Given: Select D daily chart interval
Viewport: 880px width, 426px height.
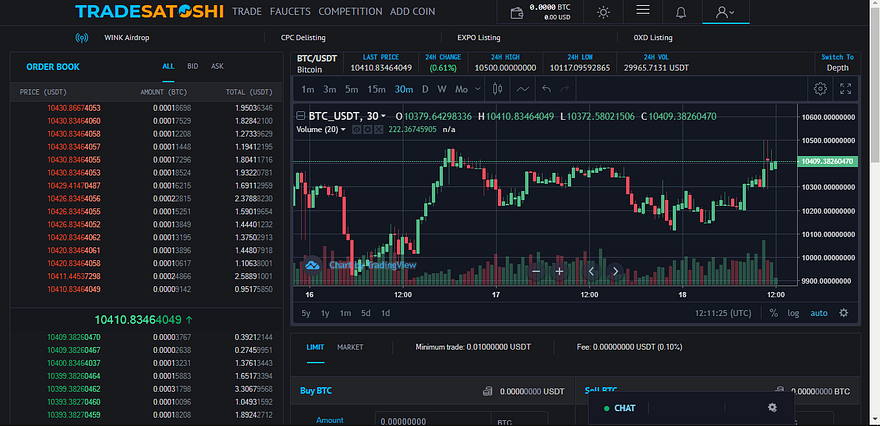Looking at the screenshot, I should tap(425, 89).
